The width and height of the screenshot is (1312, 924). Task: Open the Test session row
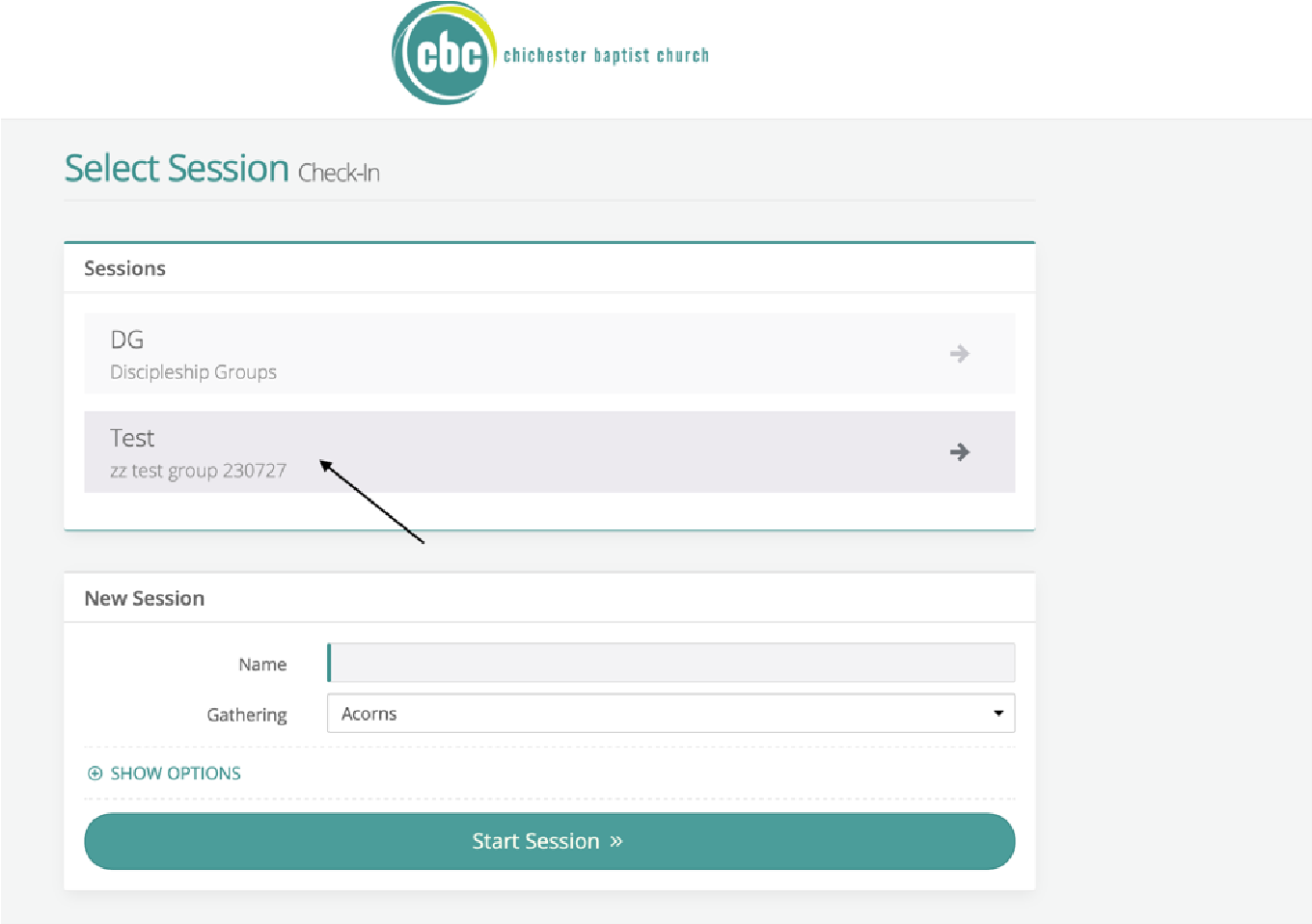point(548,451)
